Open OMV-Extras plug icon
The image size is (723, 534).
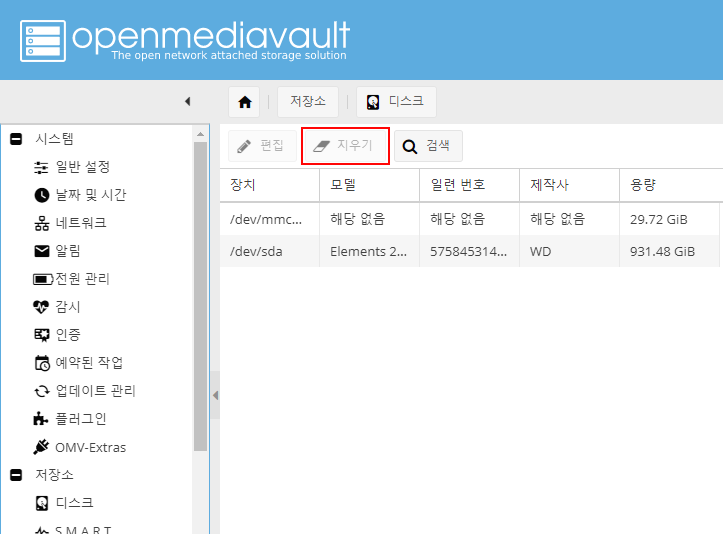(41, 447)
